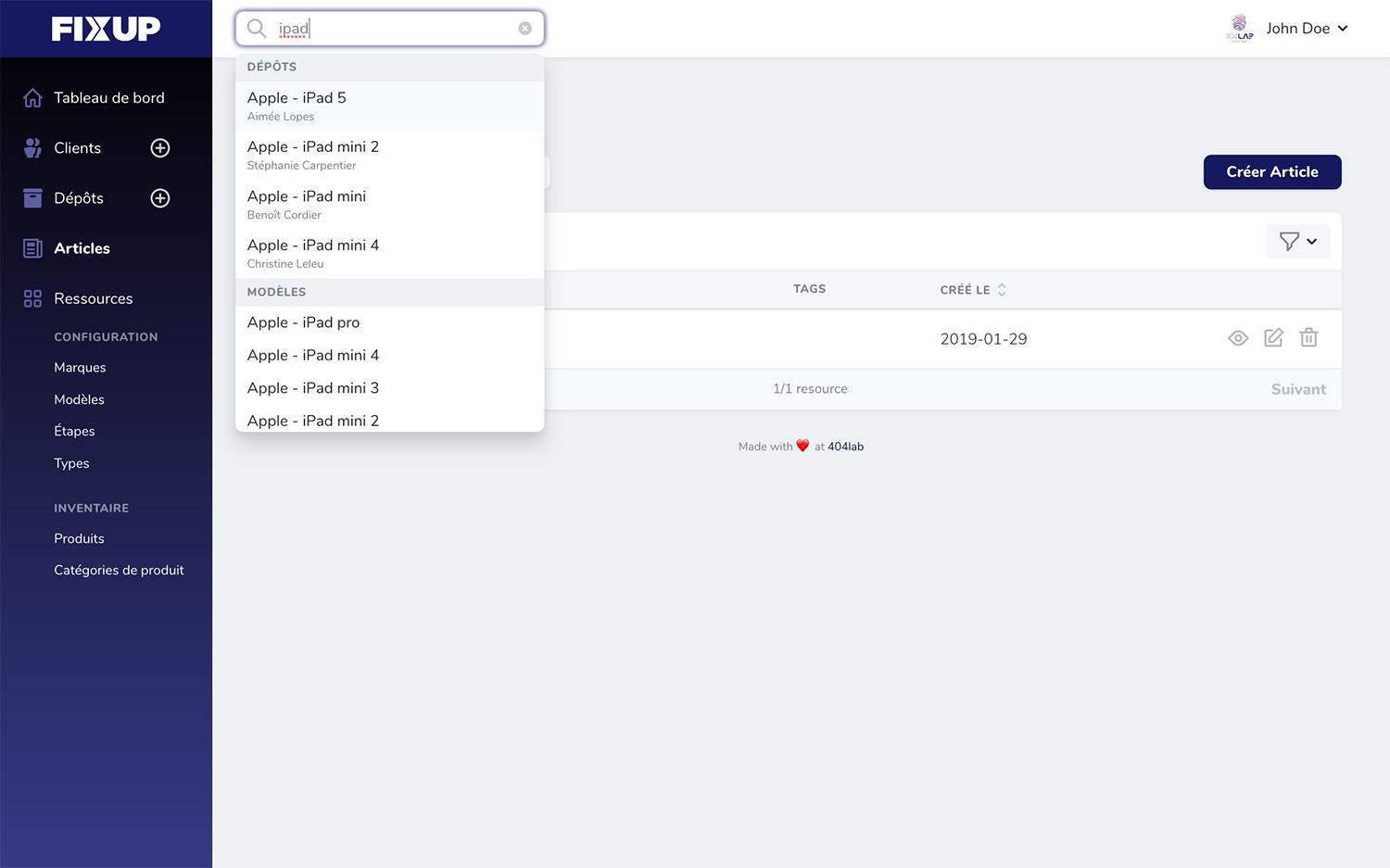Open Étapes under Configuration
Image resolution: width=1390 pixels, height=868 pixels.
74,431
